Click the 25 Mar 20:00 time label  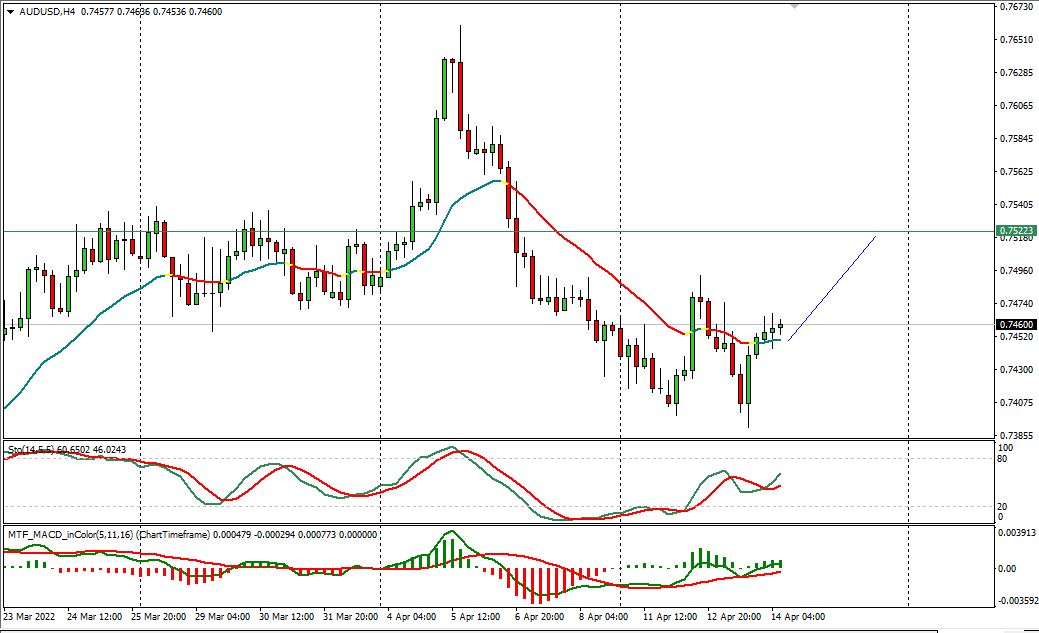point(158,616)
